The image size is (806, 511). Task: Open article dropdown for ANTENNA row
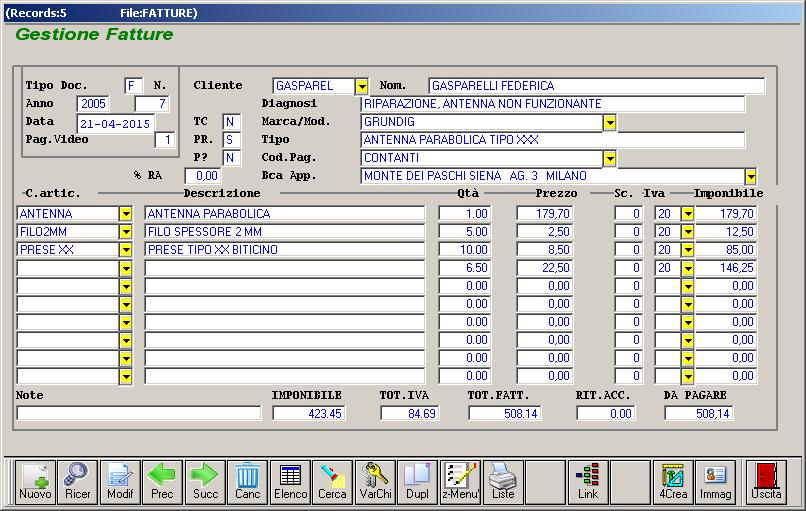[x=125, y=214]
